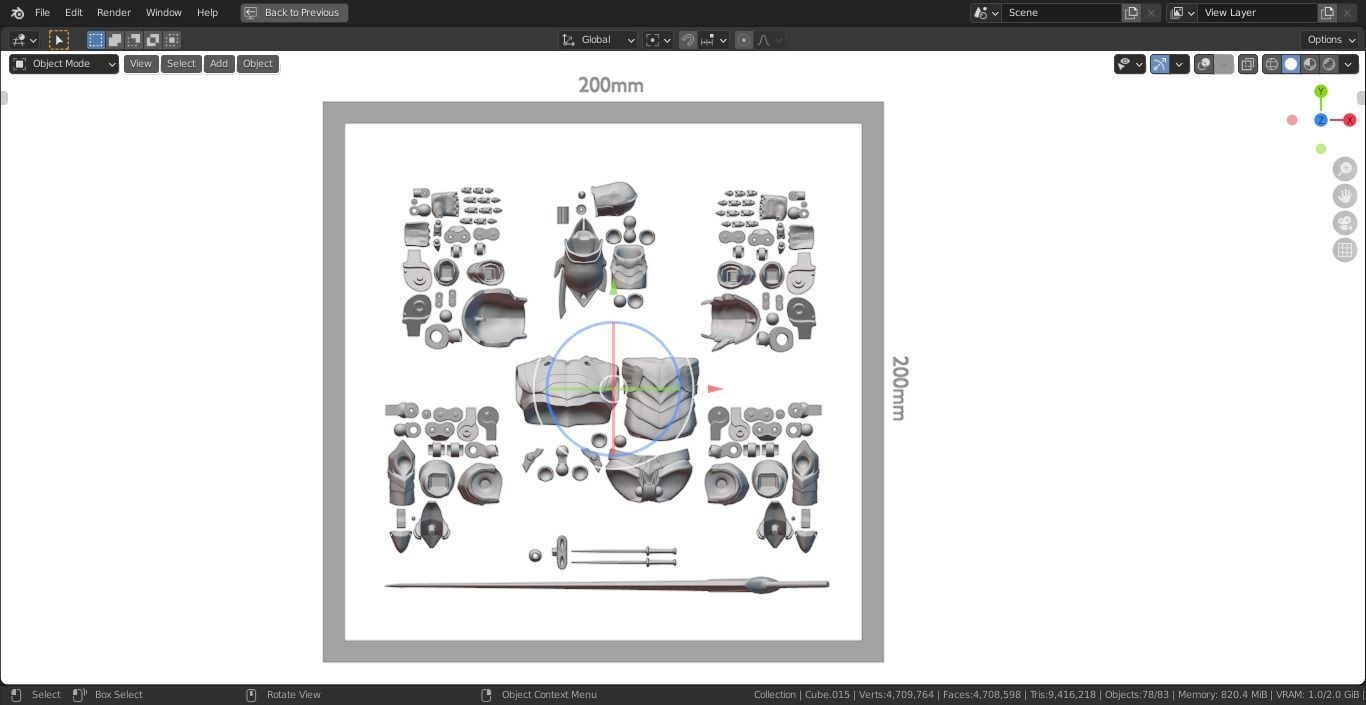
Task: Click the Scene name field
Action: (1062, 13)
